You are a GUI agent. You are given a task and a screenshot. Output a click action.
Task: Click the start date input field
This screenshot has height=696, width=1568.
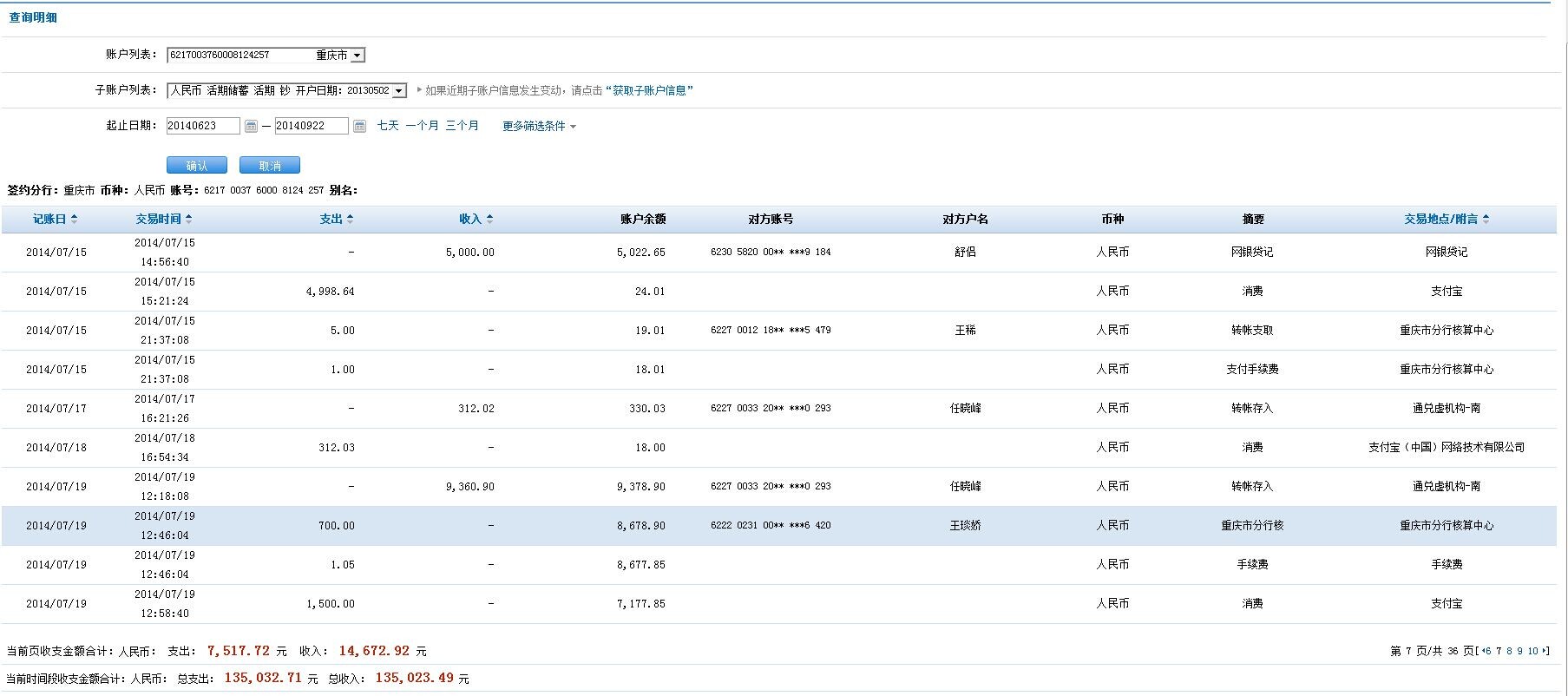click(x=203, y=126)
